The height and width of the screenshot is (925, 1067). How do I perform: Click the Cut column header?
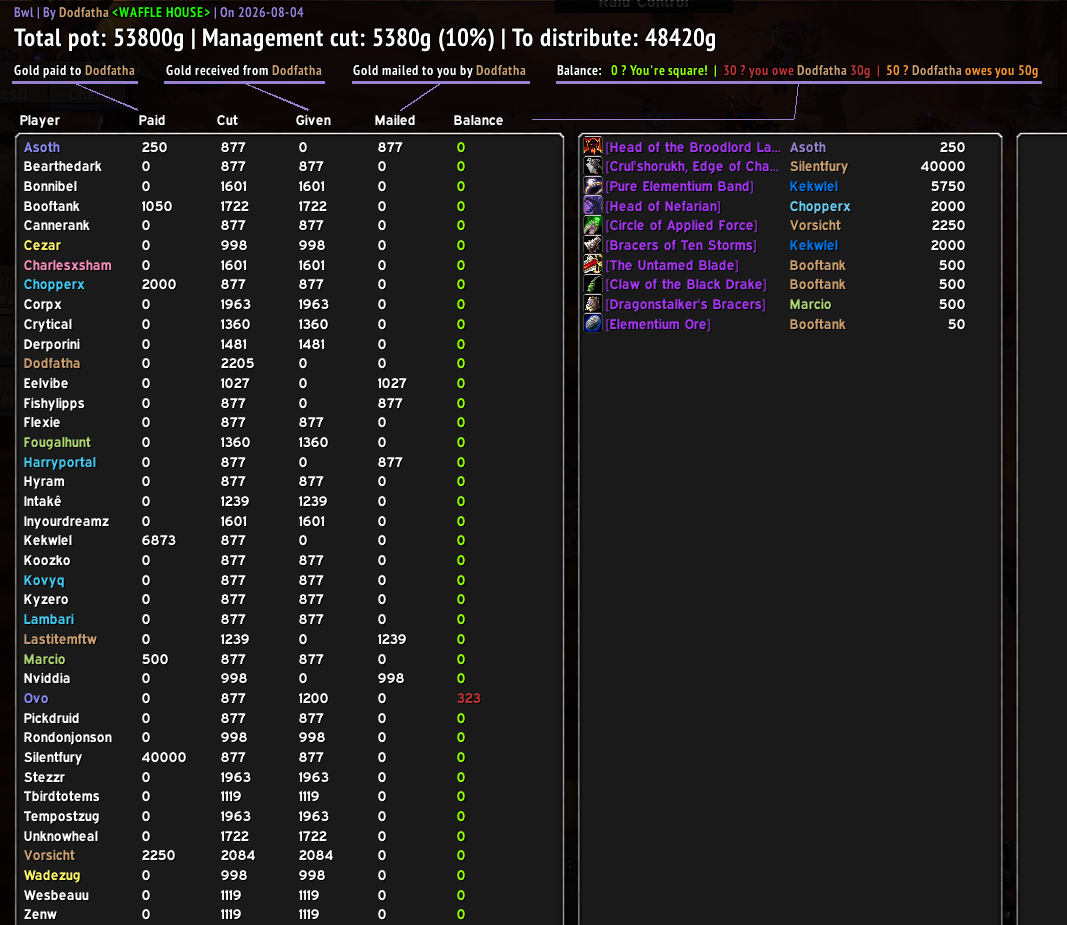pos(227,120)
